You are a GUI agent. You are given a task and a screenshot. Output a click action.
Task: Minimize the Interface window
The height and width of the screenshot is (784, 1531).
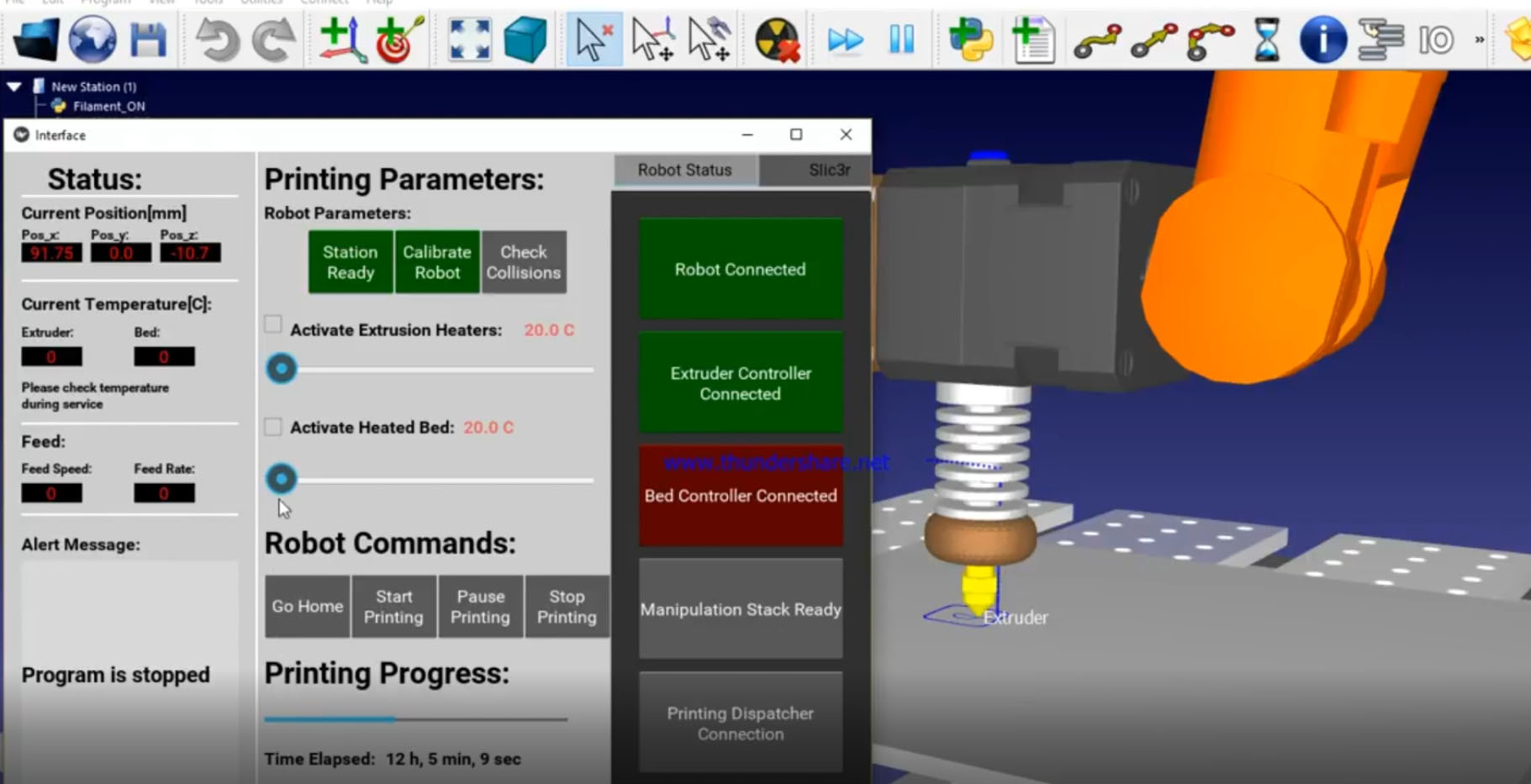click(747, 134)
